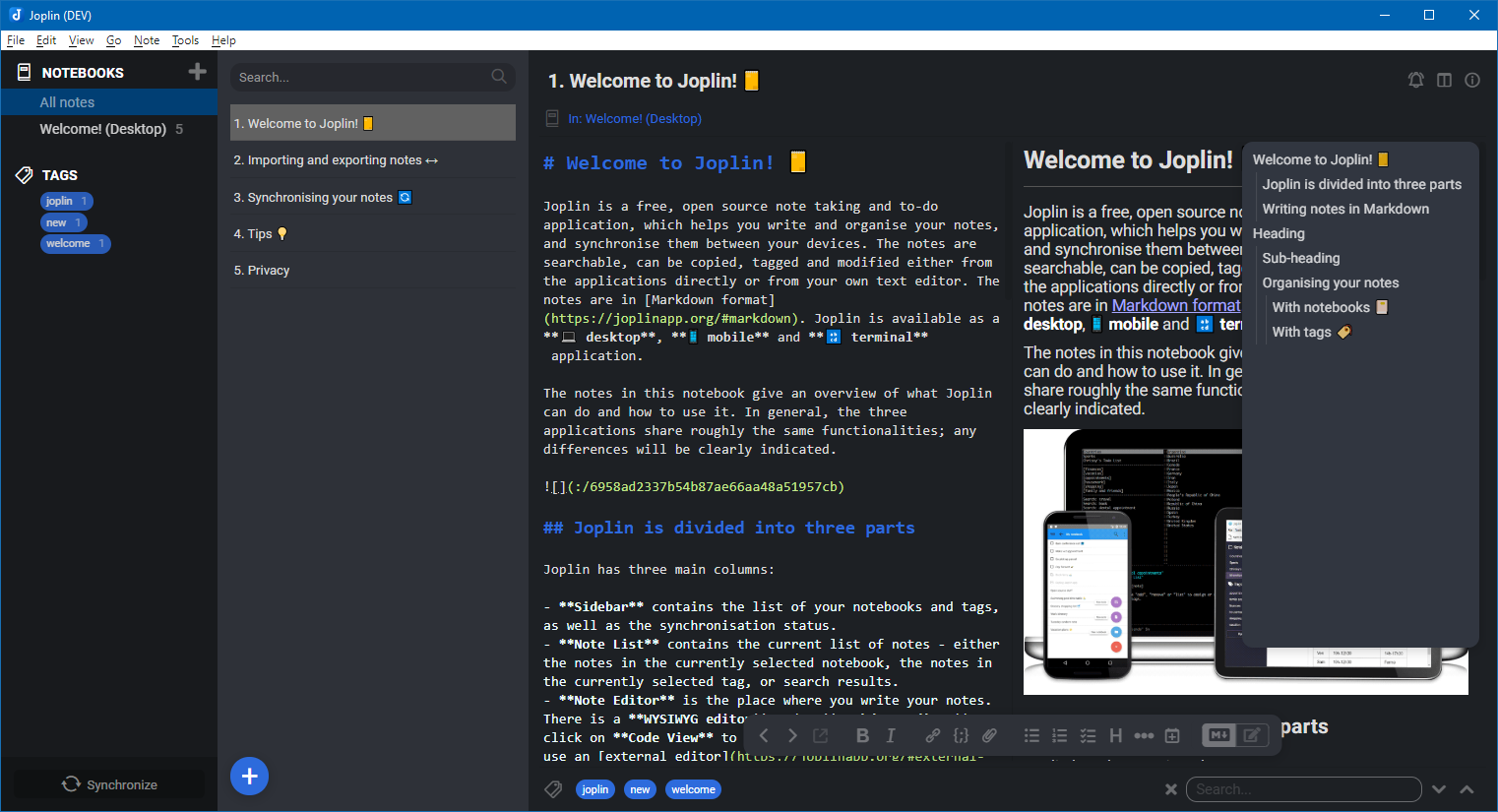Image resolution: width=1498 pixels, height=812 pixels.
Task: Jump to 'Organising your notes' in the outline
Action: (x=1331, y=282)
